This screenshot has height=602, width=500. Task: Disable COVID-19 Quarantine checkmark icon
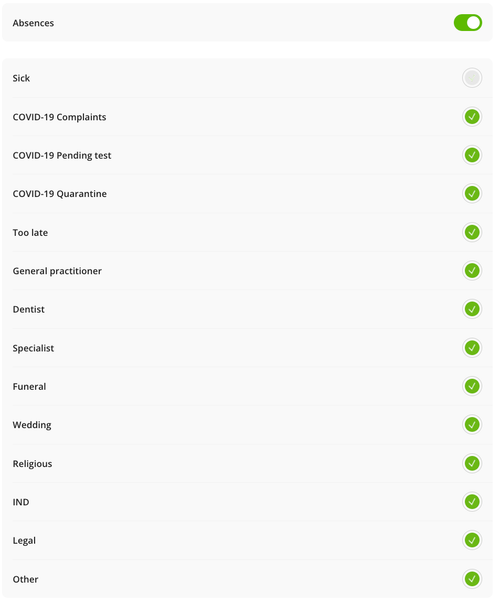472,194
